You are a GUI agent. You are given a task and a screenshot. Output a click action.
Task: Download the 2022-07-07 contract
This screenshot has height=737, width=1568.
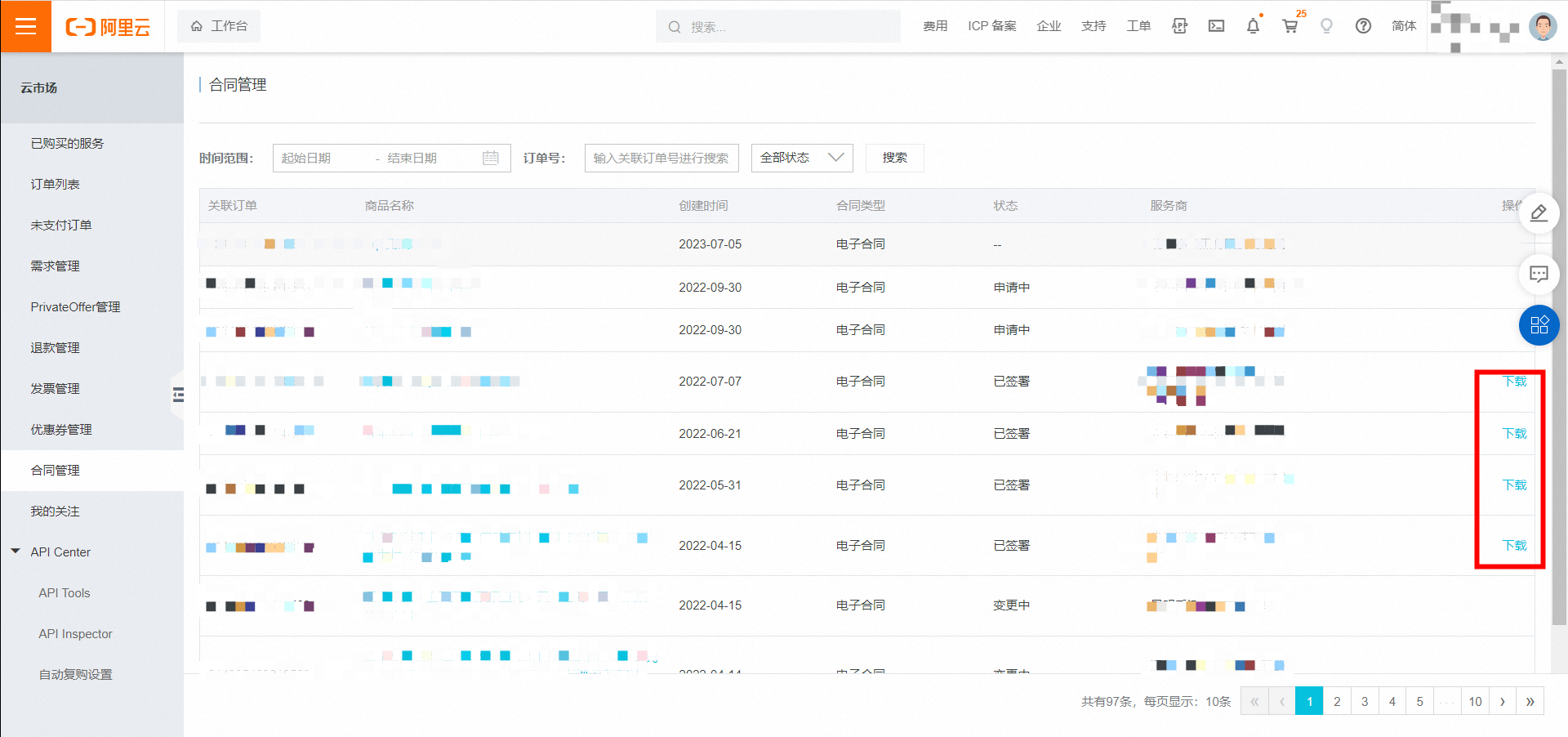click(1514, 382)
